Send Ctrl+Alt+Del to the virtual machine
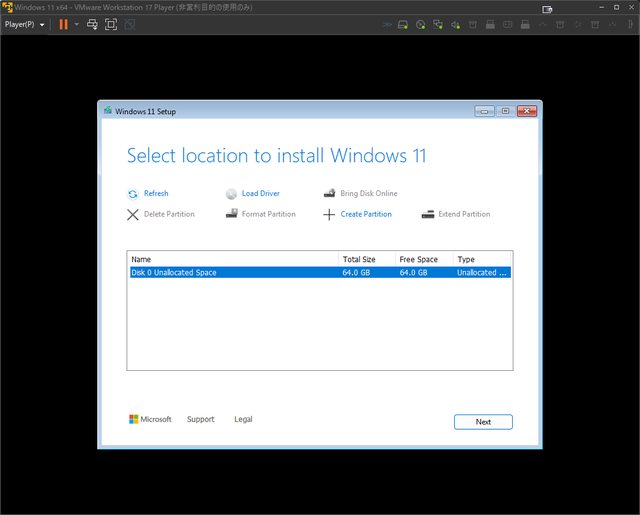The width and height of the screenshot is (640, 515). pos(93,24)
